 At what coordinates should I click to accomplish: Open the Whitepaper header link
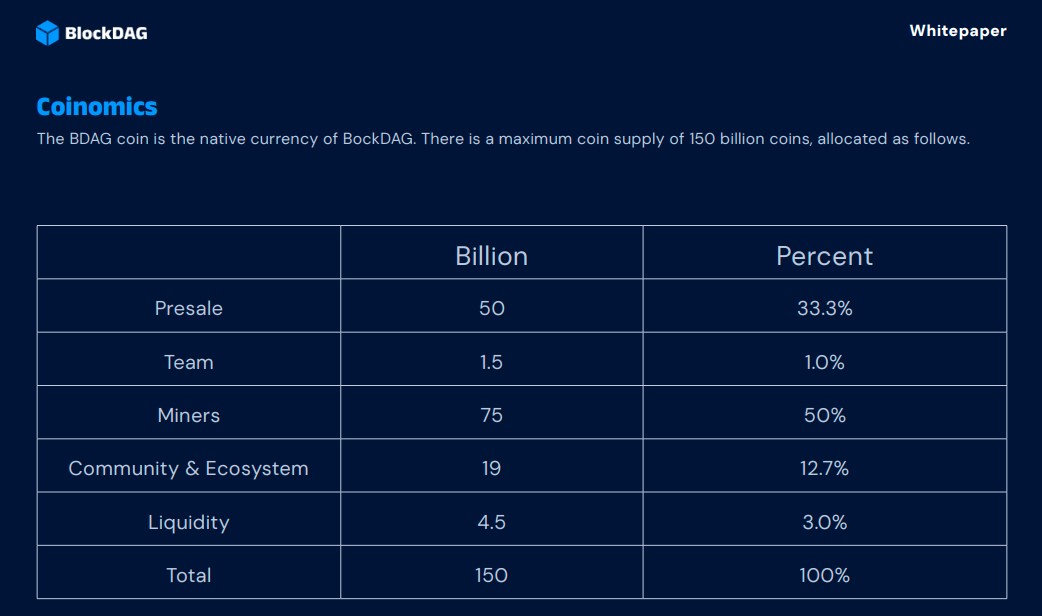click(x=957, y=31)
